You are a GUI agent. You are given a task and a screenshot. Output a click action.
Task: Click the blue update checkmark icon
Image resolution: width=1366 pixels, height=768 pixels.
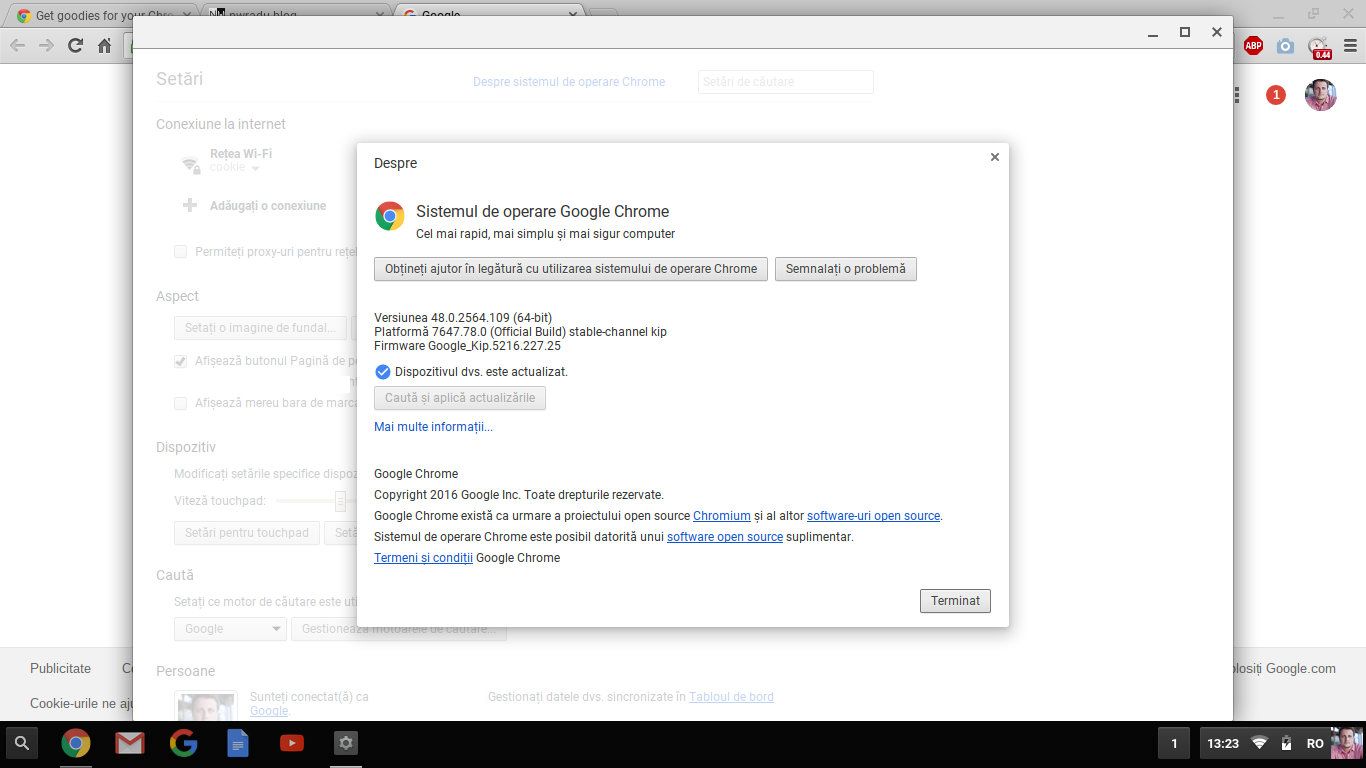point(382,372)
